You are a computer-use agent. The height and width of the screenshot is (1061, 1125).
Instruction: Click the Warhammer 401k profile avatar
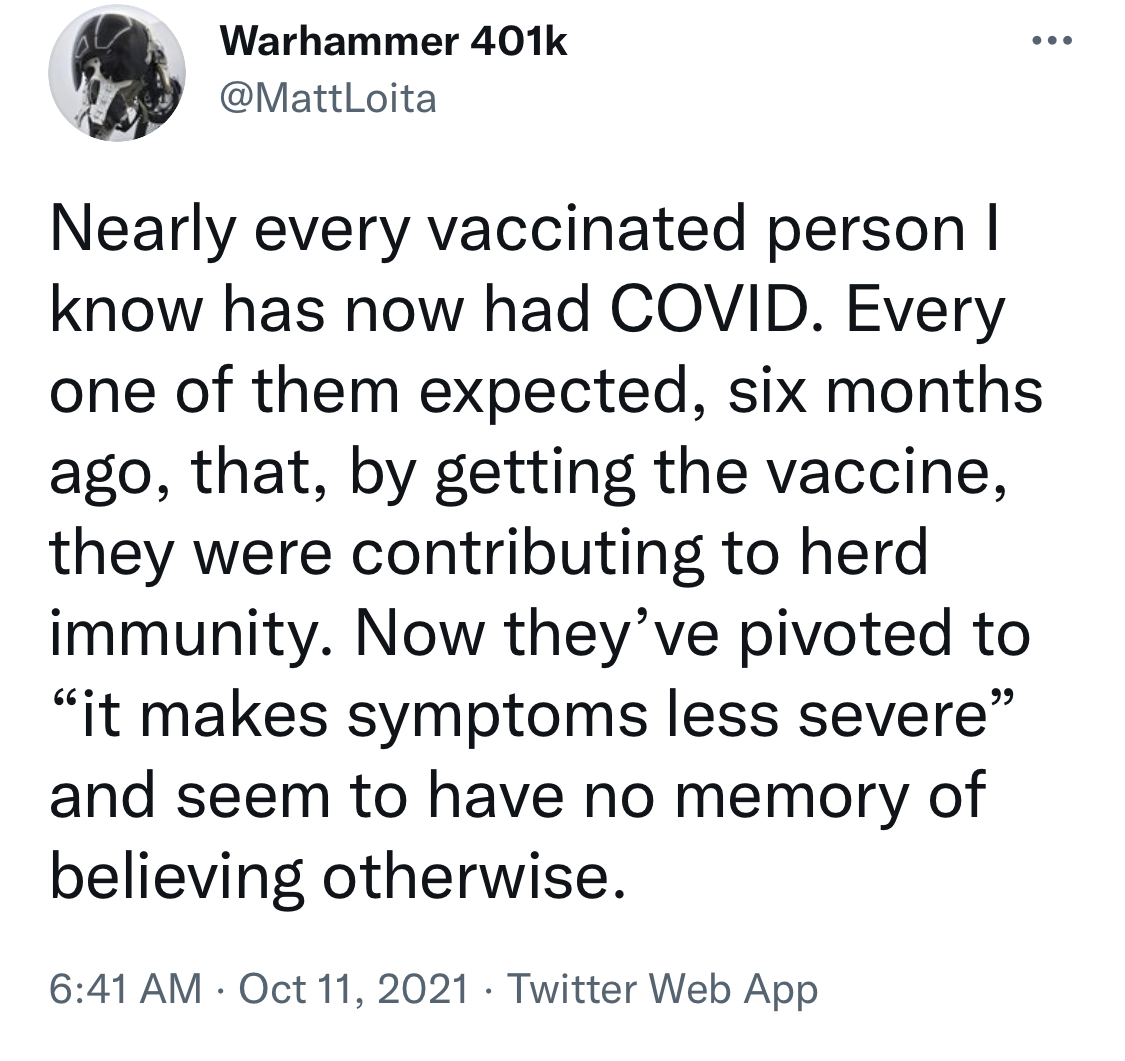tap(117, 78)
